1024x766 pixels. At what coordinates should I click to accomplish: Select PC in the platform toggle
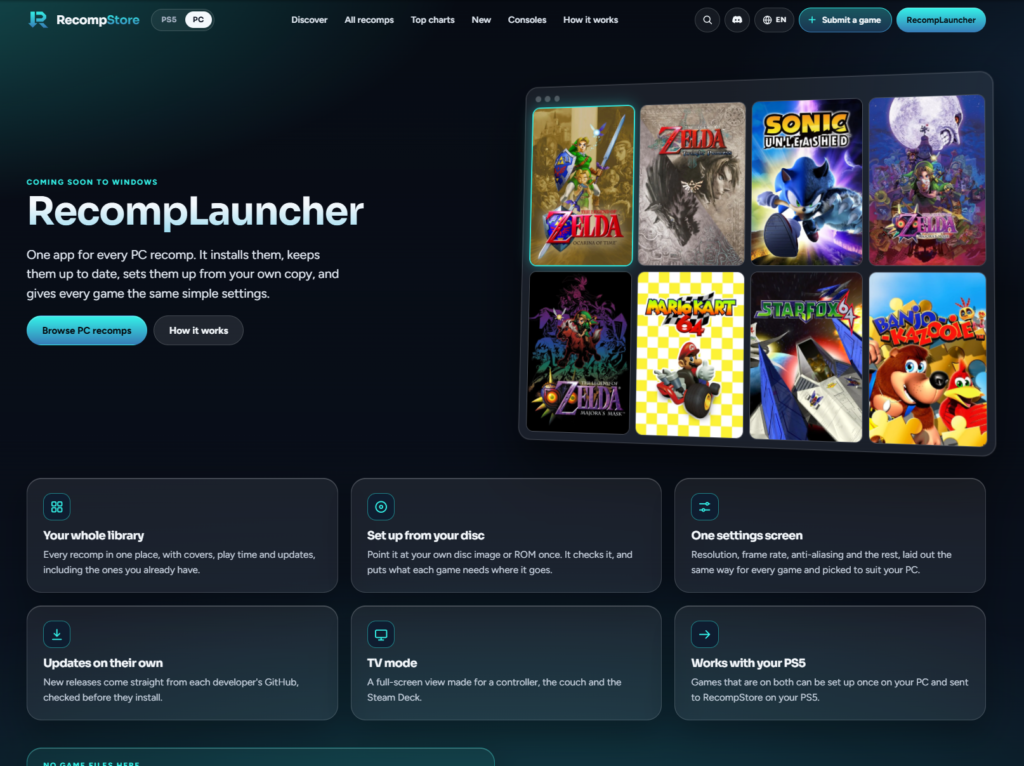click(x=199, y=20)
